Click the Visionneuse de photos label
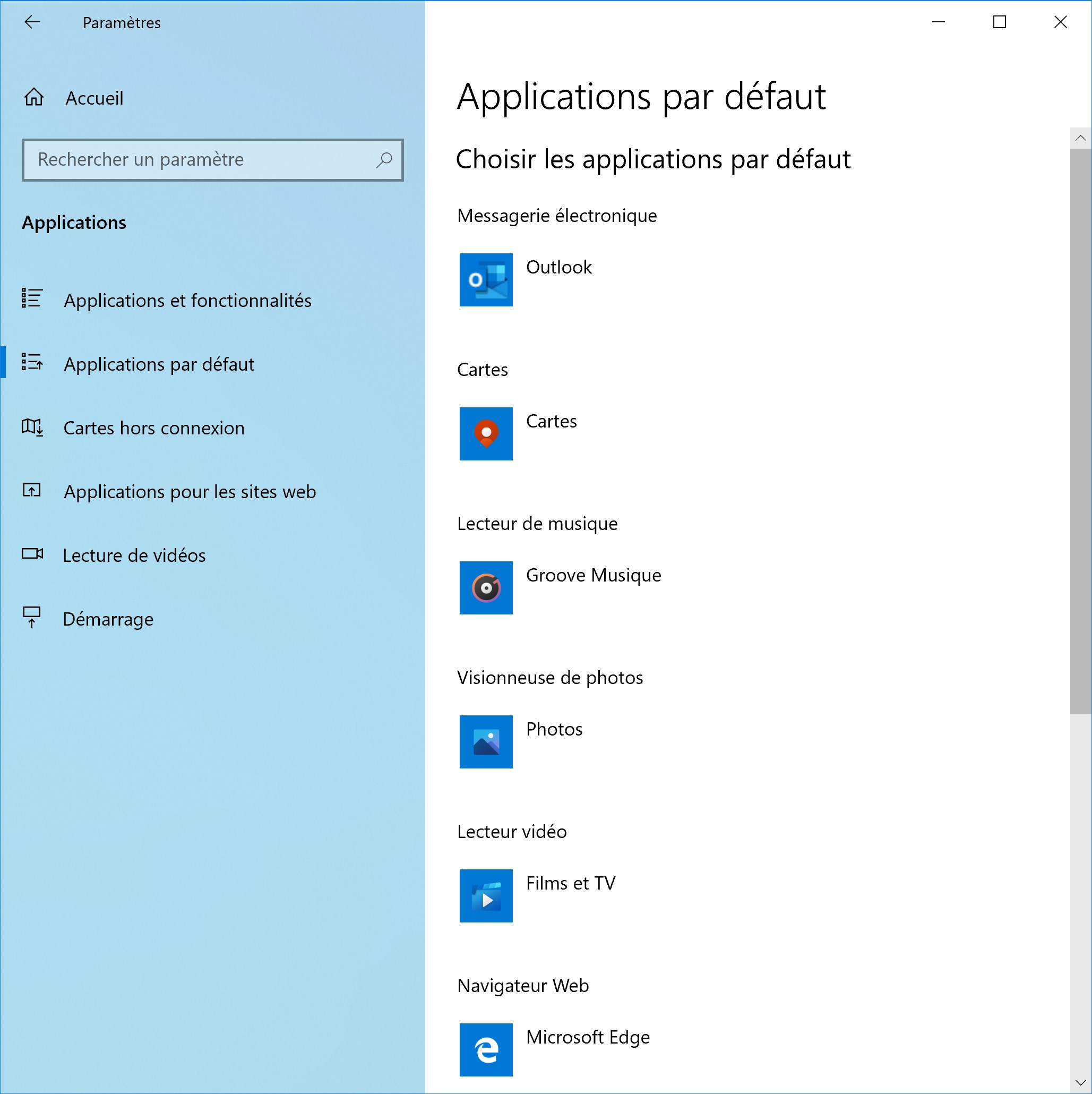The width and height of the screenshot is (1092, 1094). point(549,678)
